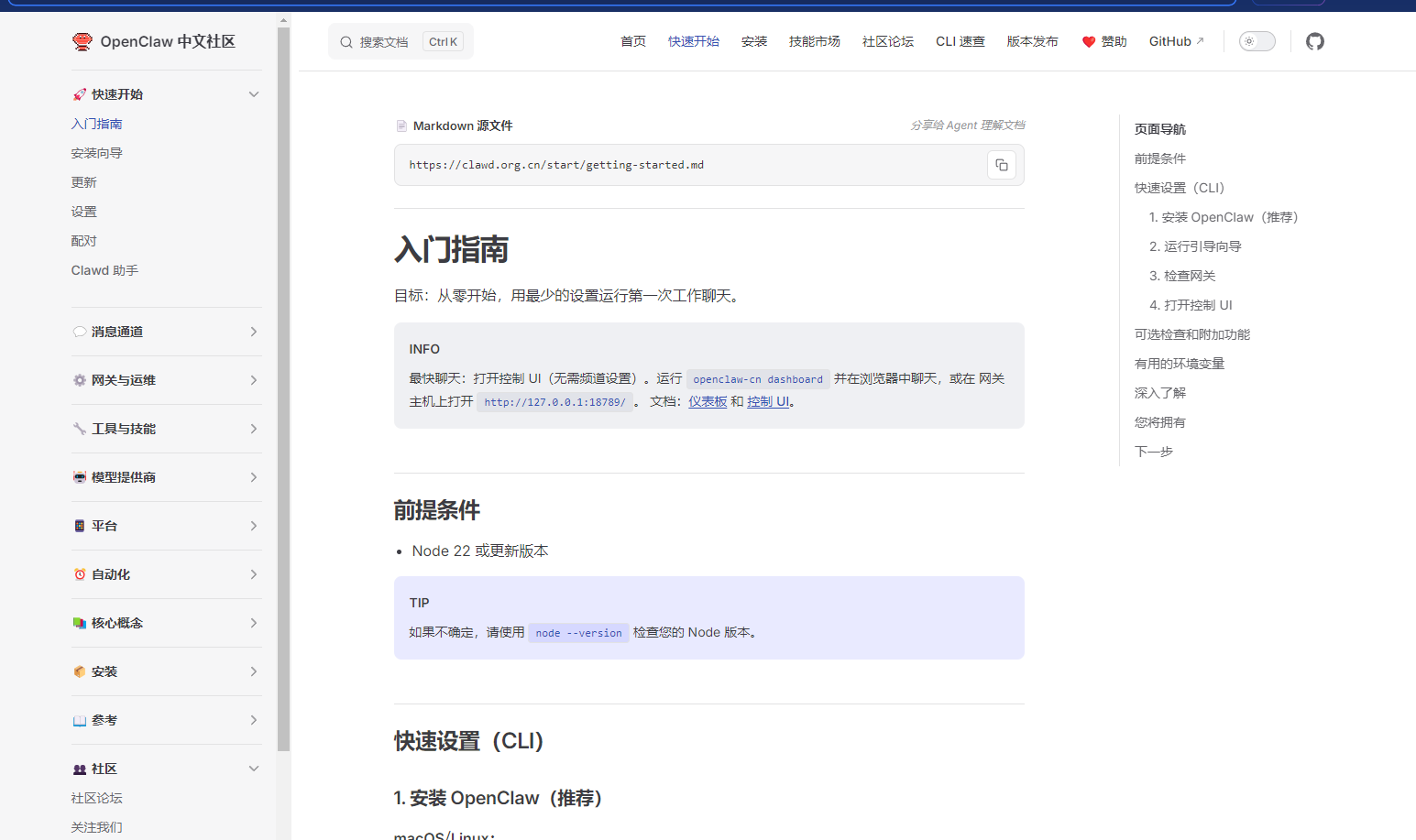Expand the 网关与运维 section chevron
The height and width of the screenshot is (840, 1416).
coord(254,380)
